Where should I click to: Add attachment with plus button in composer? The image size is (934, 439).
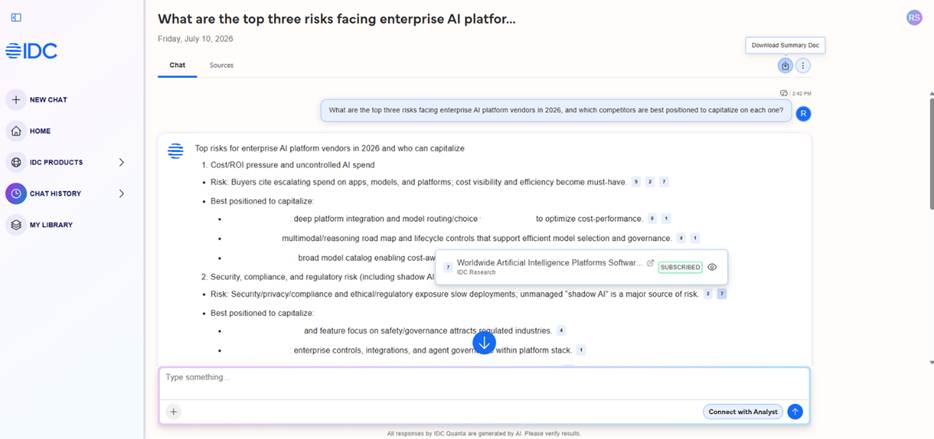173,412
